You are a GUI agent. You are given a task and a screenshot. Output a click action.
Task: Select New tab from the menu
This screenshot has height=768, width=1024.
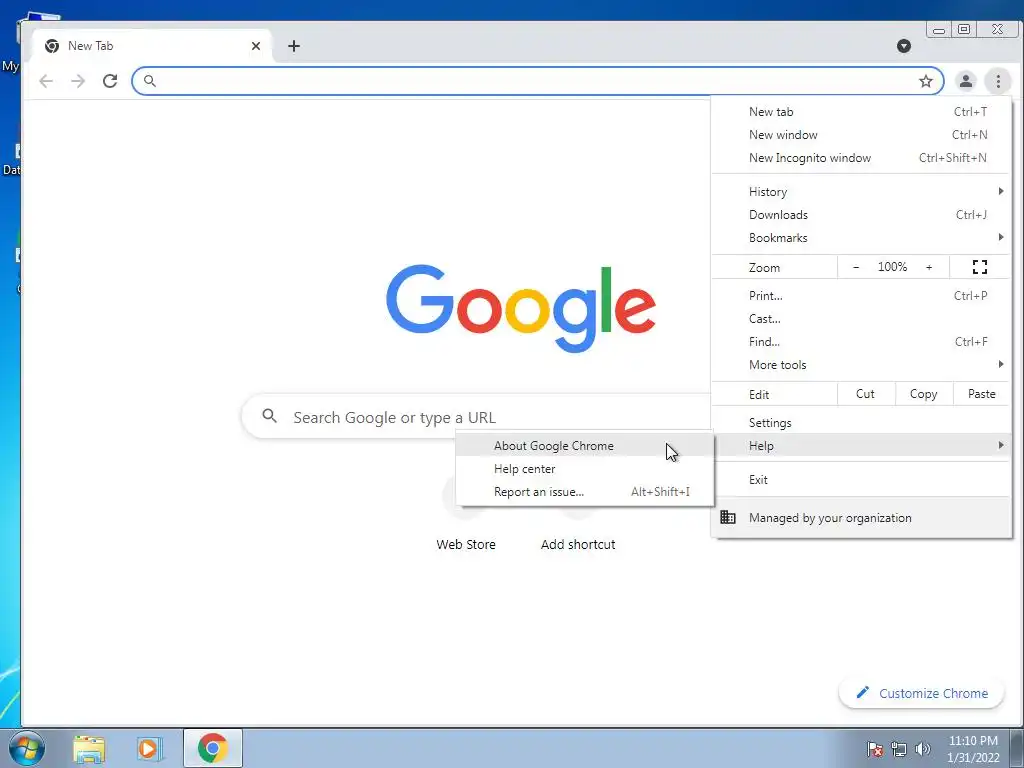861,112
